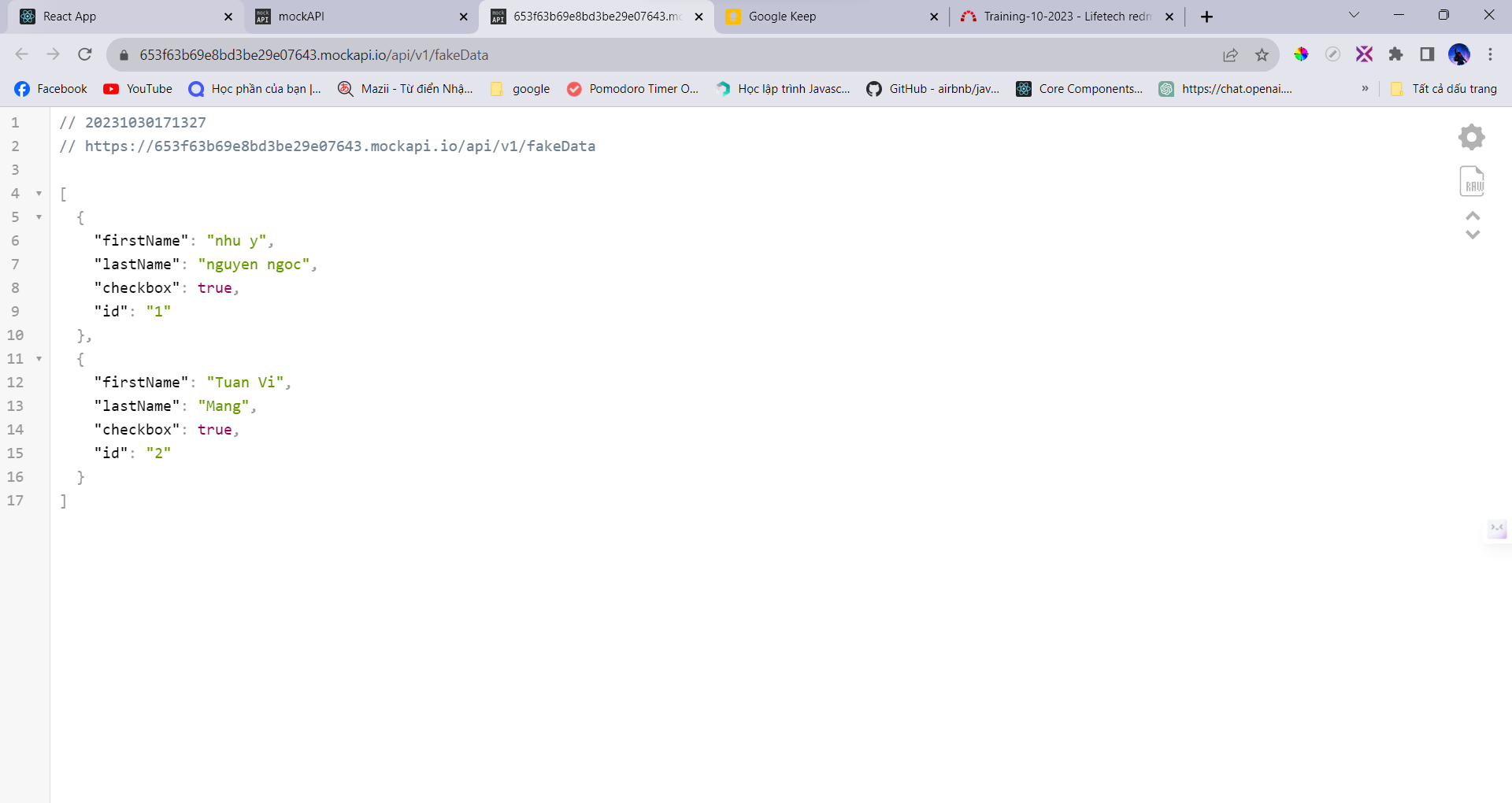Bookmark this page with the star icon
The image size is (1512, 803).
(x=1262, y=54)
